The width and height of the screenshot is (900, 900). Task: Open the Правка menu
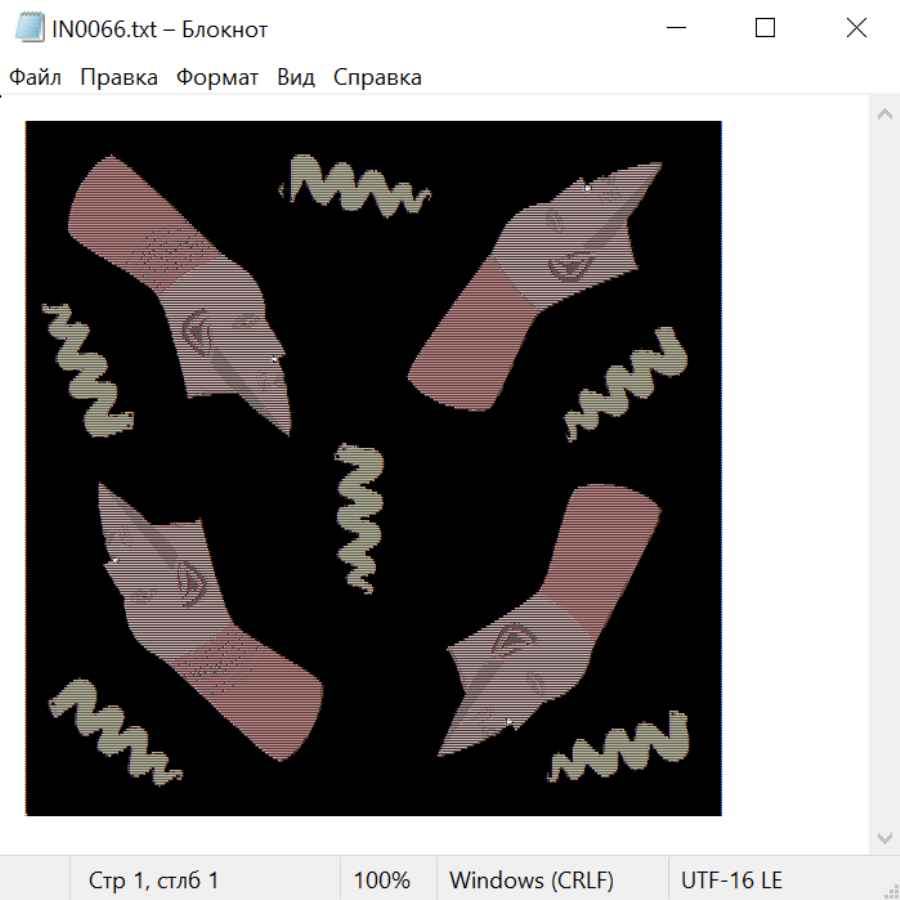point(118,78)
